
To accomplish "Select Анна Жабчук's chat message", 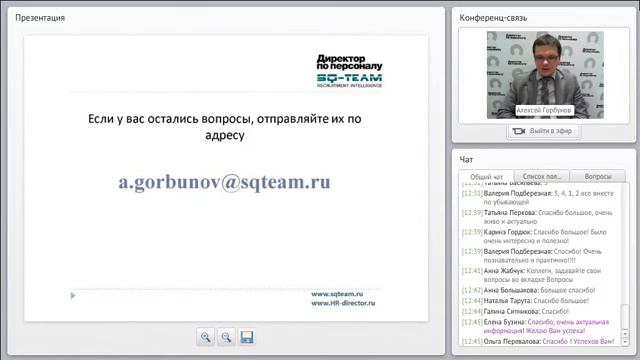I will point(531,275).
